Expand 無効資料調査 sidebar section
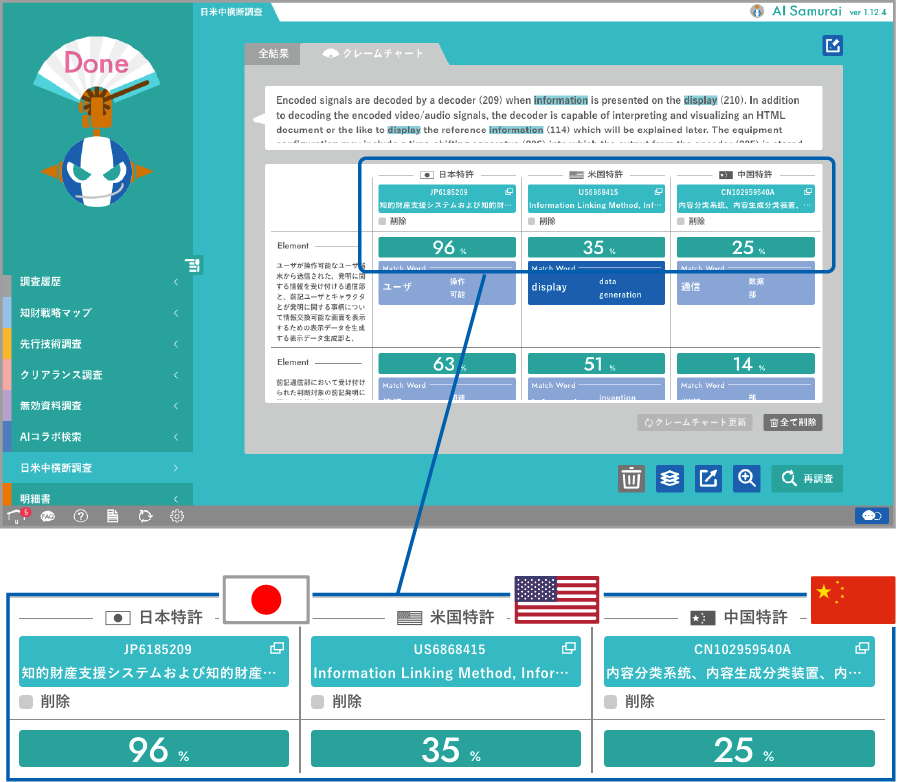Viewport: 900px width, 782px height. click(x=96, y=406)
